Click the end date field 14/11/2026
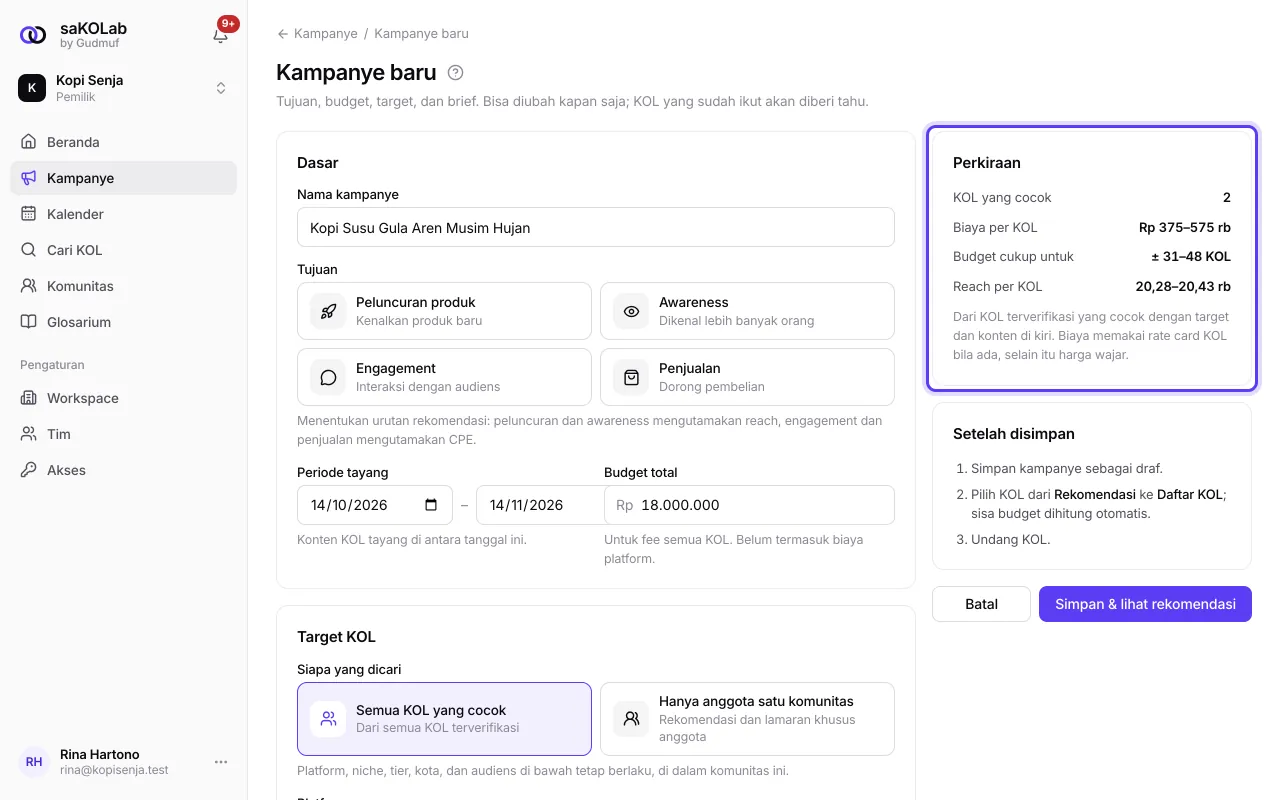The image size is (1280, 800). coord(540,505)
